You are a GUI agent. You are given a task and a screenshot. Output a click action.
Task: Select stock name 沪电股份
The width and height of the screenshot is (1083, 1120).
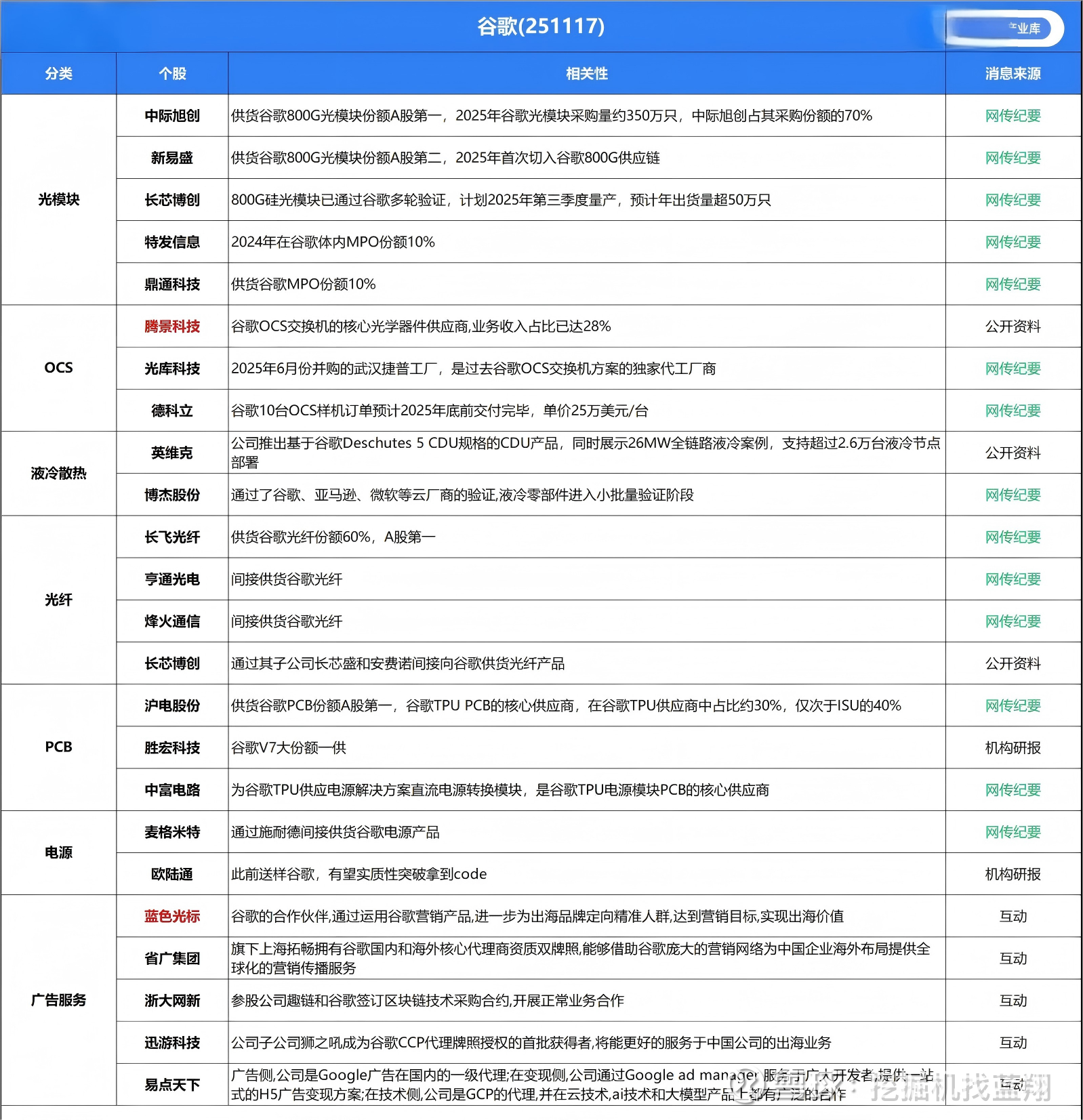point(172,705)
